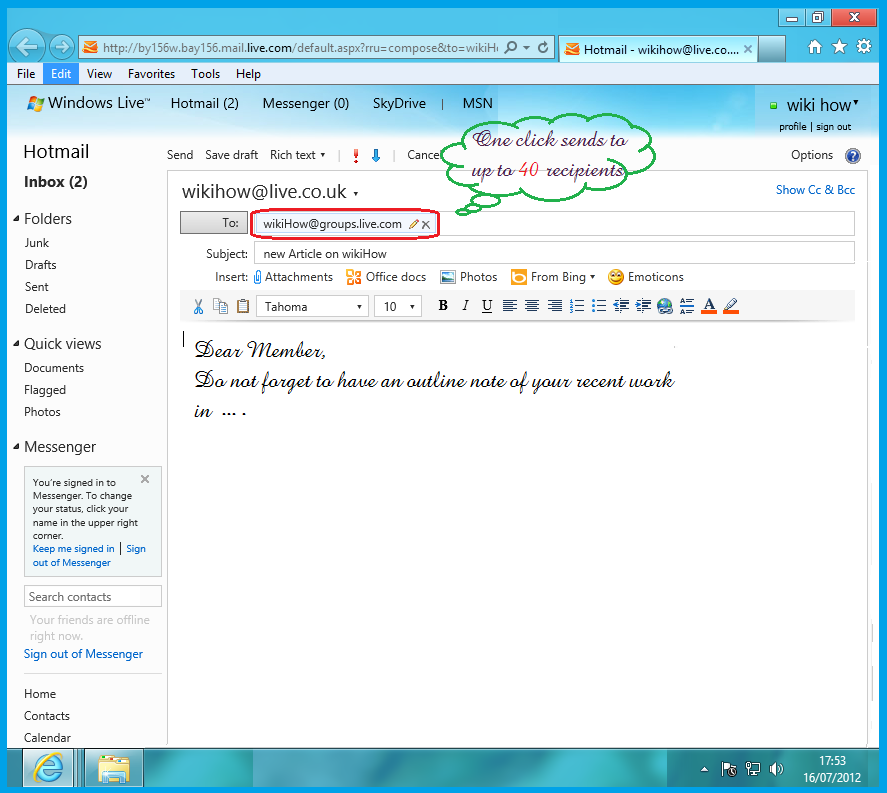The width and height of the screenshot is (887, 793).
Task: Edit recipient using the pencil icon
Action: 414,224
